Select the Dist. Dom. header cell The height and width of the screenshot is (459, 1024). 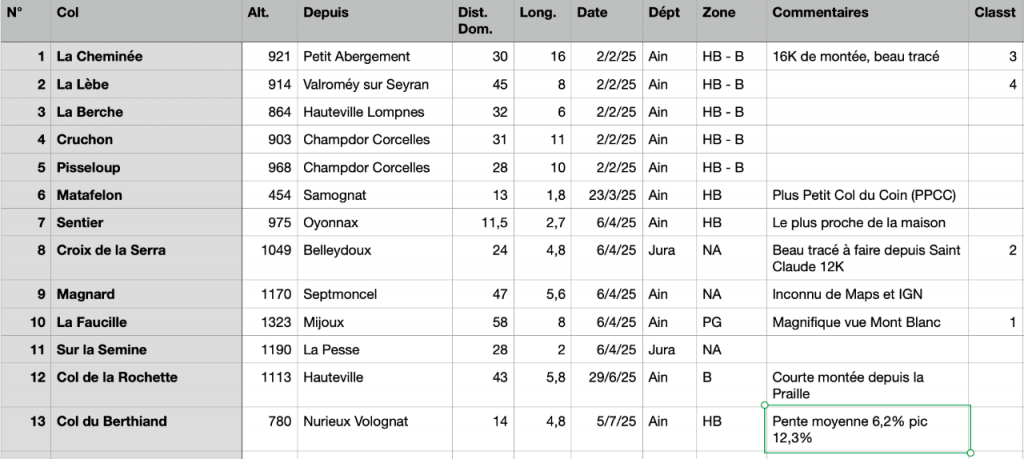(483, 21)
